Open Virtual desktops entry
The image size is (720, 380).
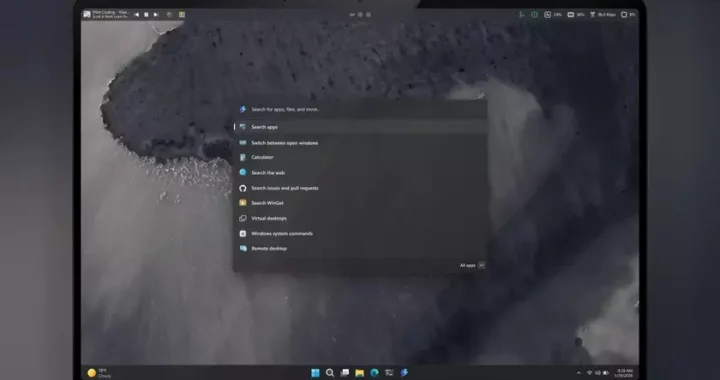pyautogui.click(x=360, y=218)
